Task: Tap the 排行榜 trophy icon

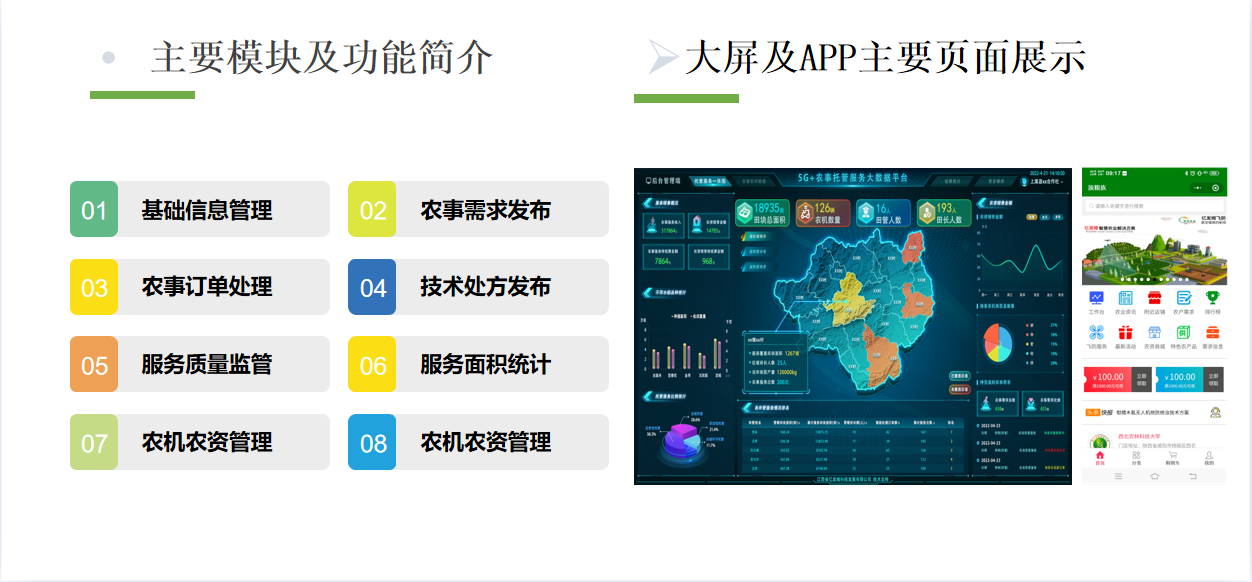Action: 1213,299
